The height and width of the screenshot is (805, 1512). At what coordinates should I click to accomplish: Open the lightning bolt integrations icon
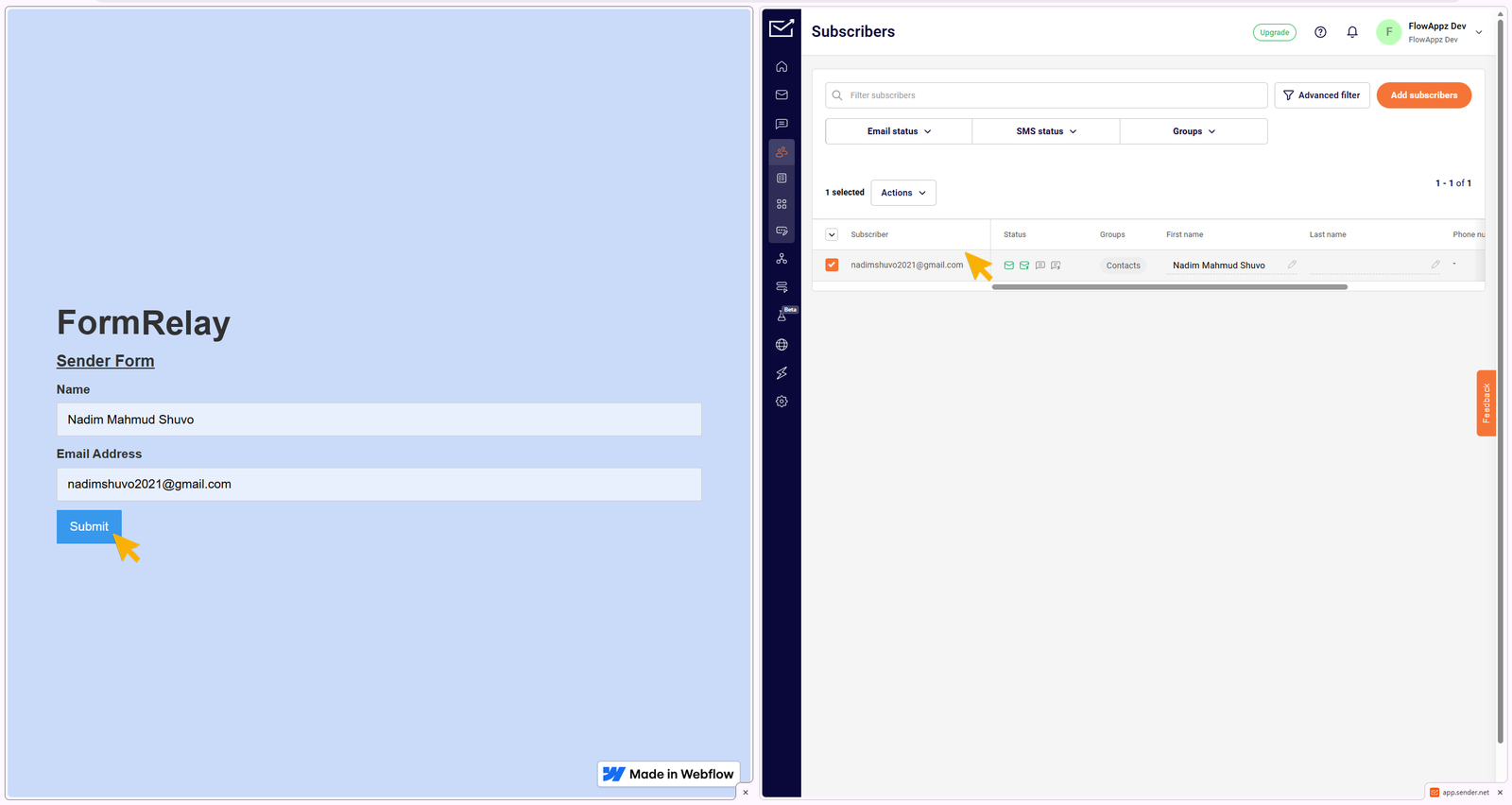(x=782, y=373)
